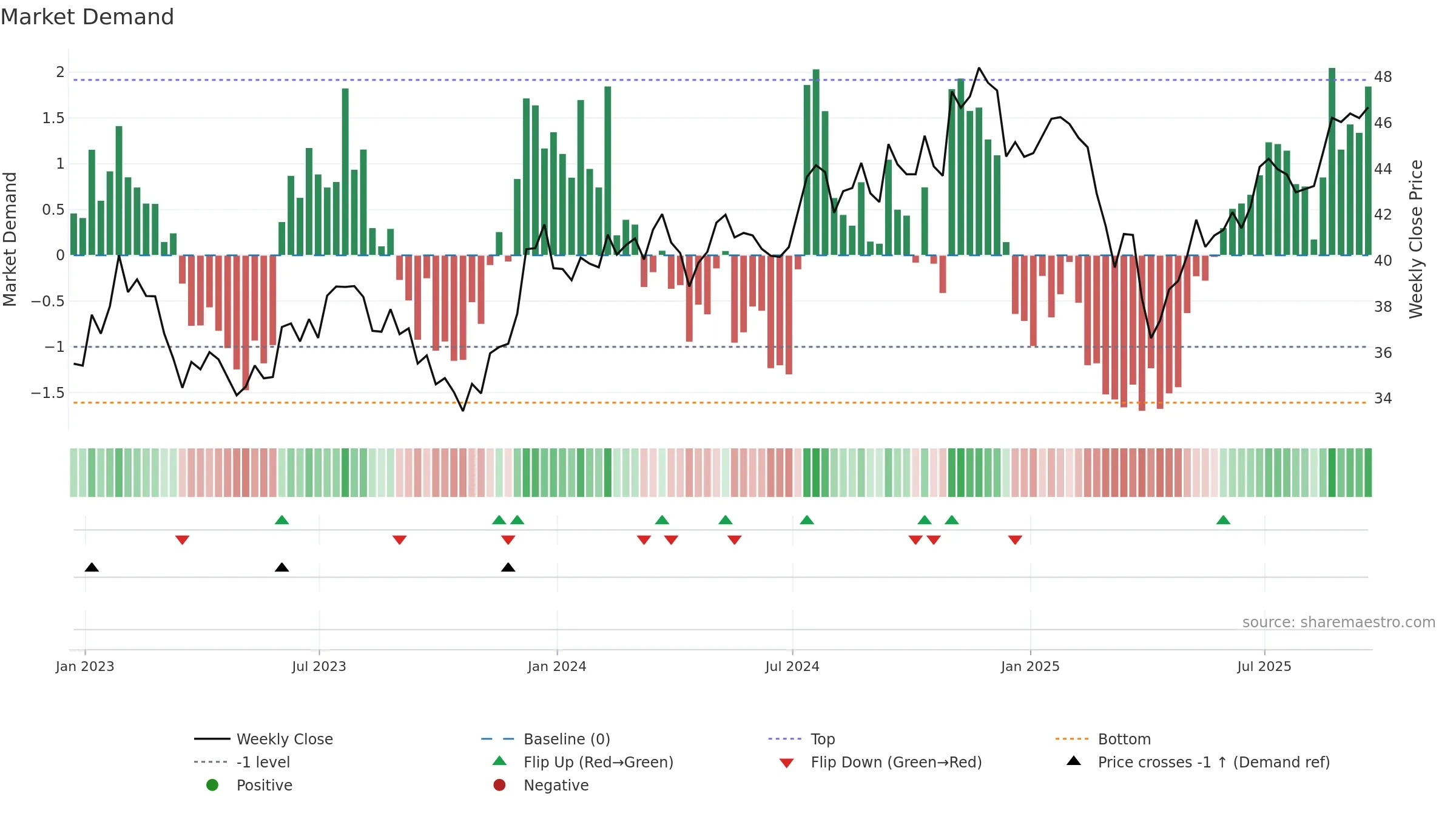This screenshot has height=819, width=1456.
Task: Click the −0.5 tick on demand axis
Action: [48, 302]
